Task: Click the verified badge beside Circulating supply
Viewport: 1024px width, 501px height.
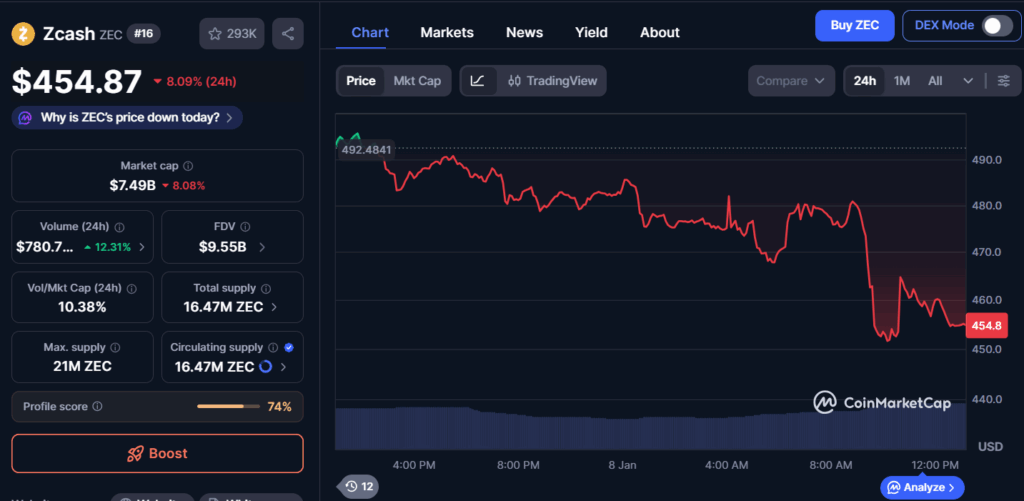Action: pos(289,347)
